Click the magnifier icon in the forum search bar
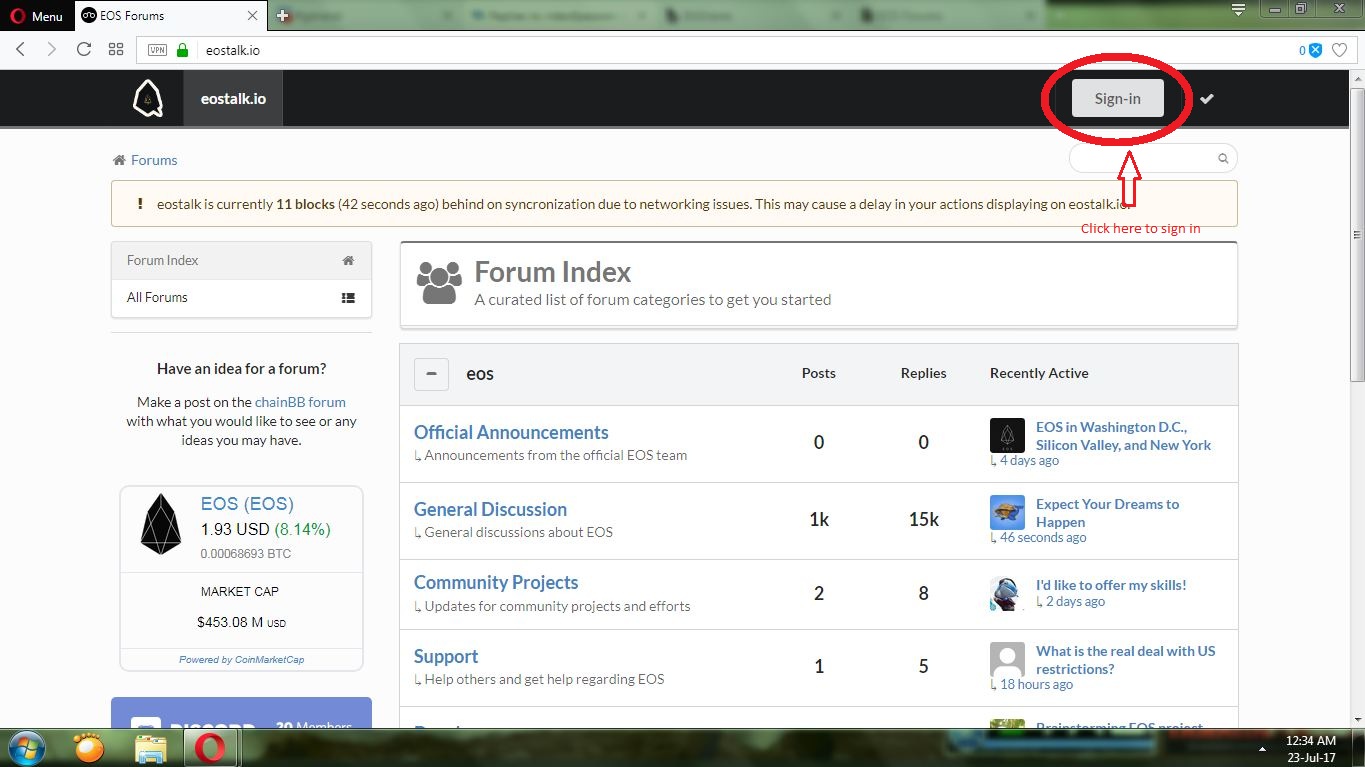 (1222, 158)
